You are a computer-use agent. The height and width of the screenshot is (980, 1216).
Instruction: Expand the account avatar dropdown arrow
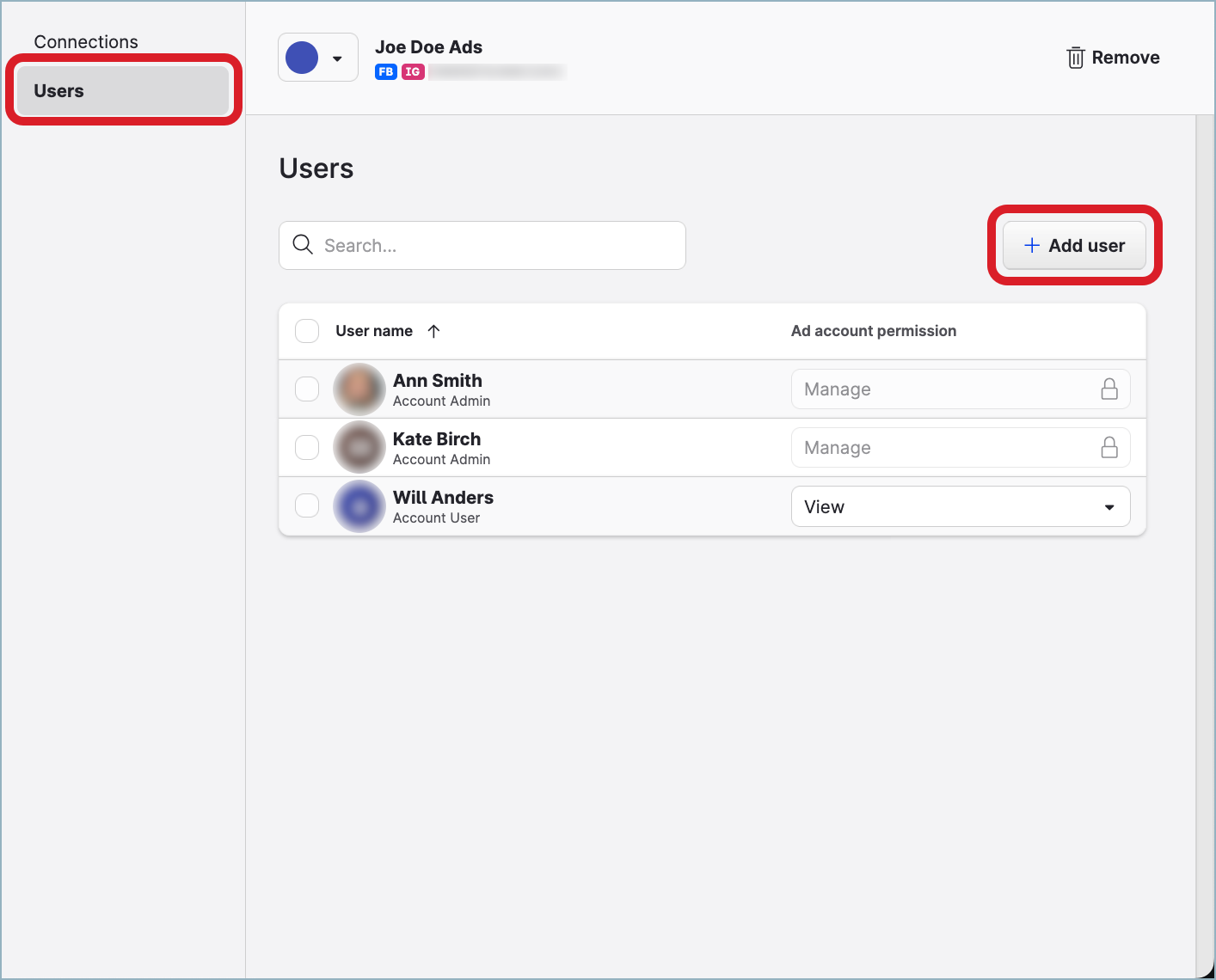click(x=335, y=58)
